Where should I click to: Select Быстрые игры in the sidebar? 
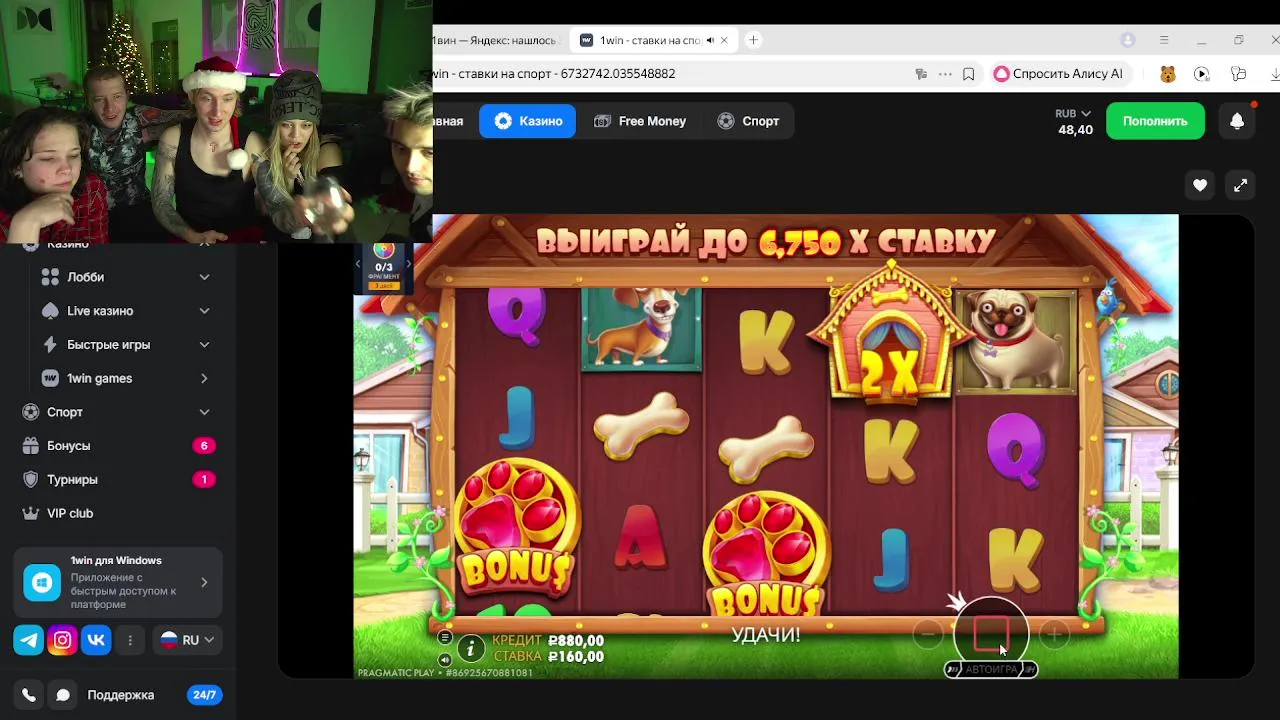(108, 345)
